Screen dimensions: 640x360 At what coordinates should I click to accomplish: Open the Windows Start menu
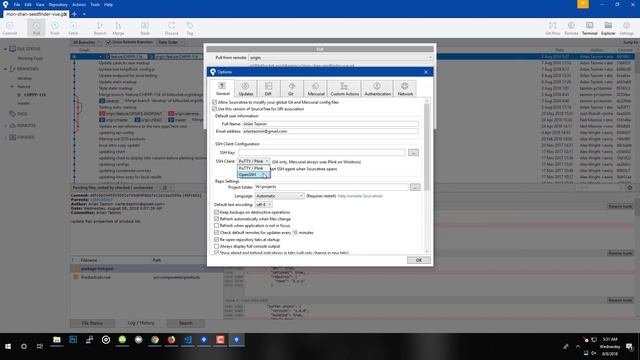click(8, 346)
